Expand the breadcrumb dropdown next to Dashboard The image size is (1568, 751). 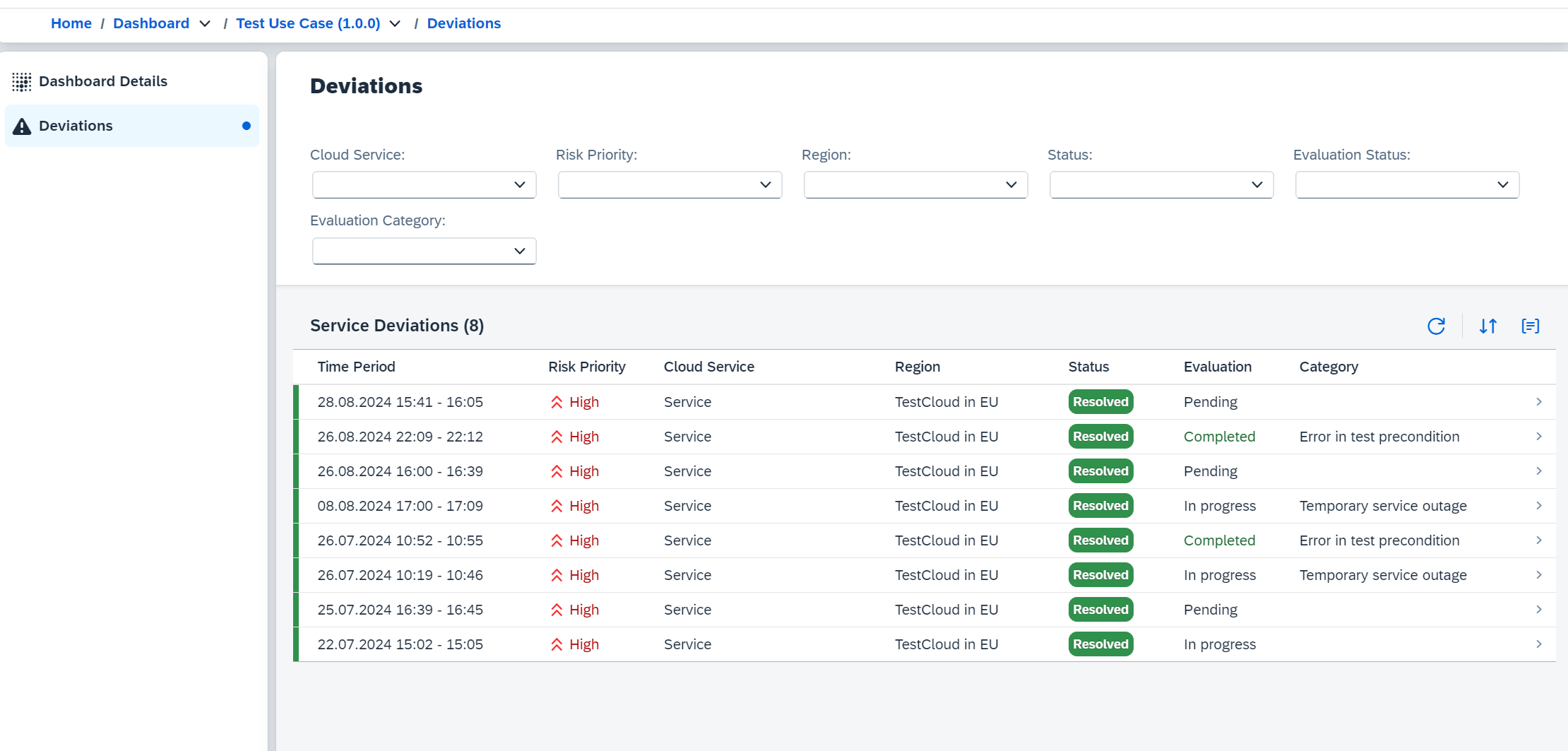tap(205, 23)
